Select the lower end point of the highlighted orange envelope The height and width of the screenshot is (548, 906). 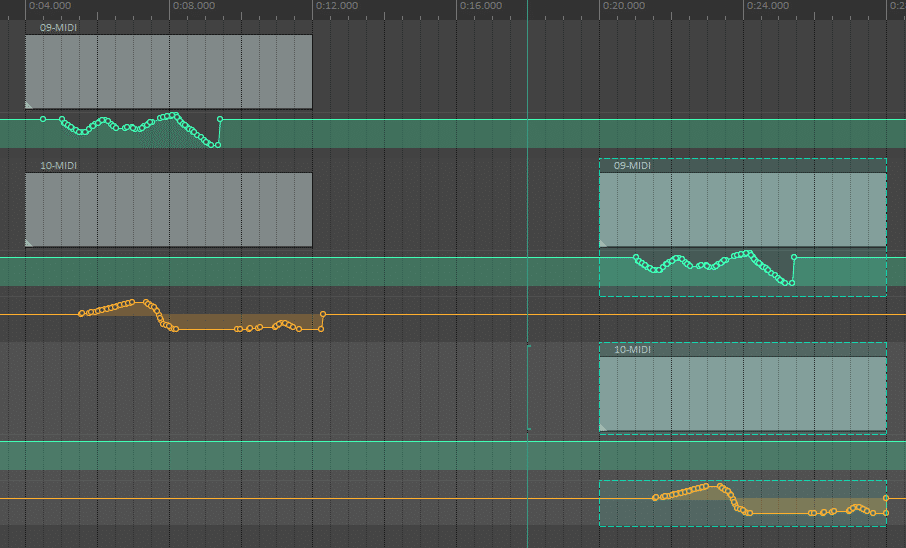(885, 513)
